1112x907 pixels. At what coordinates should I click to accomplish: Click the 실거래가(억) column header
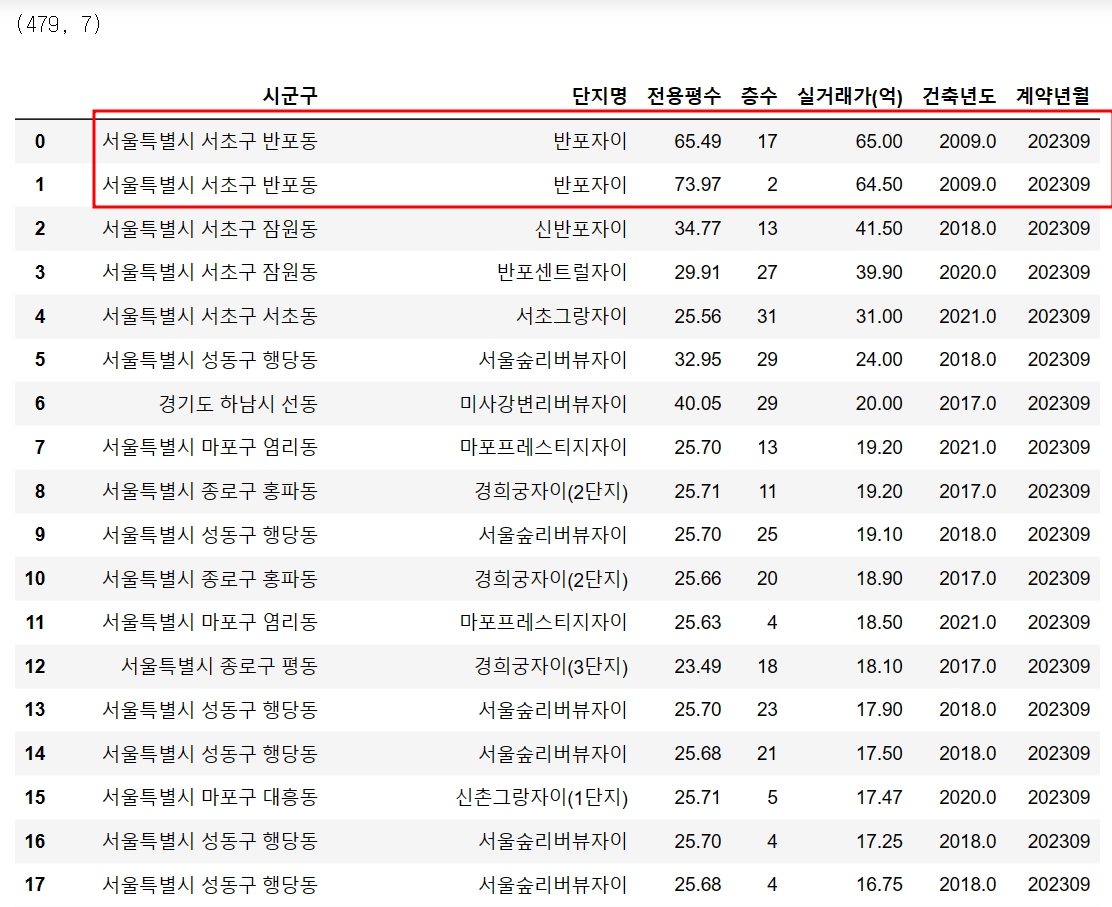850,96
